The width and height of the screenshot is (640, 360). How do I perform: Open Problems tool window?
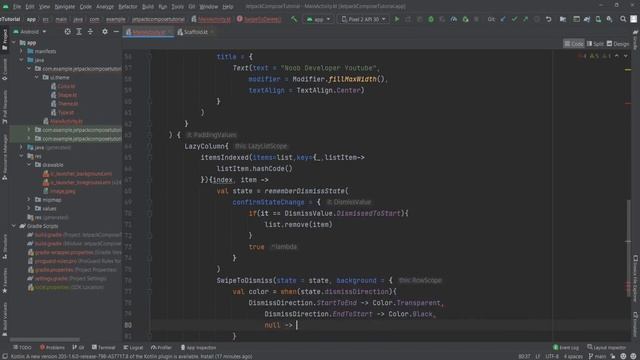tap(52, 347)
